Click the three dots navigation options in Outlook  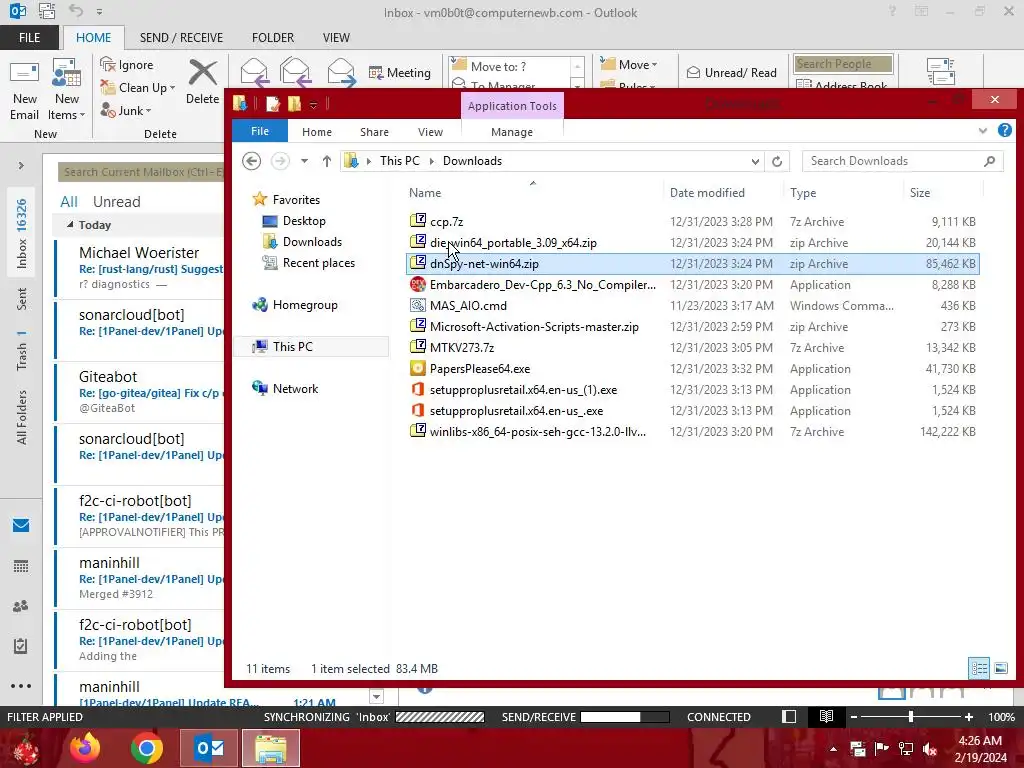point(21,686)
